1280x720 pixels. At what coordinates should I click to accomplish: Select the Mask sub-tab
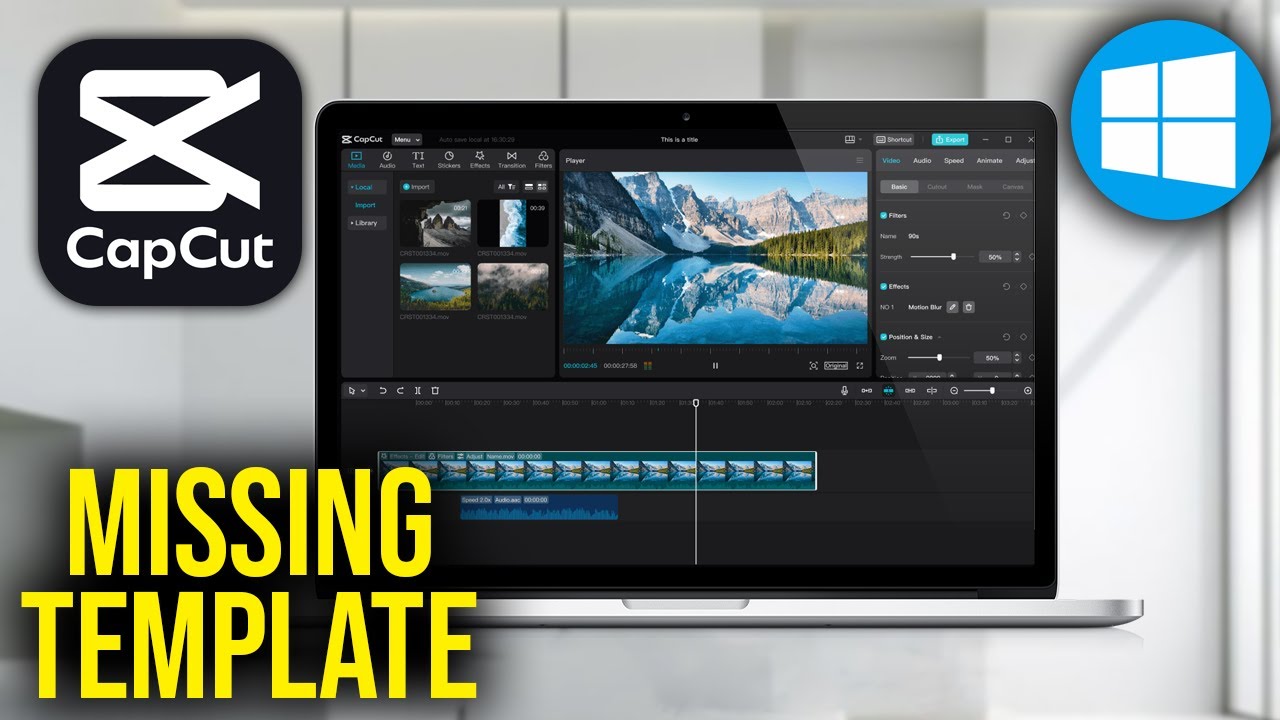point(975,187)
